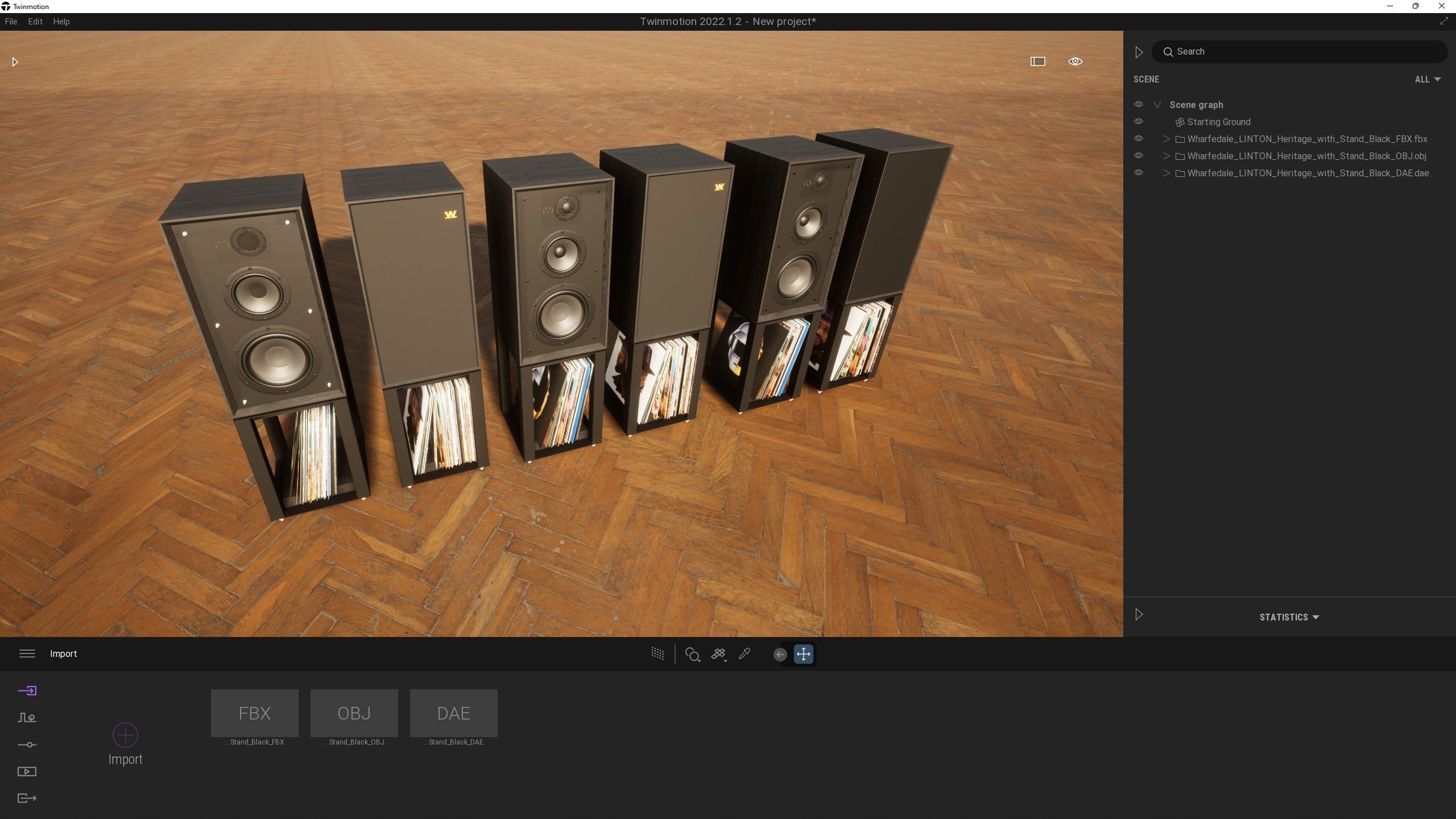Screen dimensions: 1456x819
Task: Click the scene Search field
Action: pyautogui.click(x=1302, y=52)
